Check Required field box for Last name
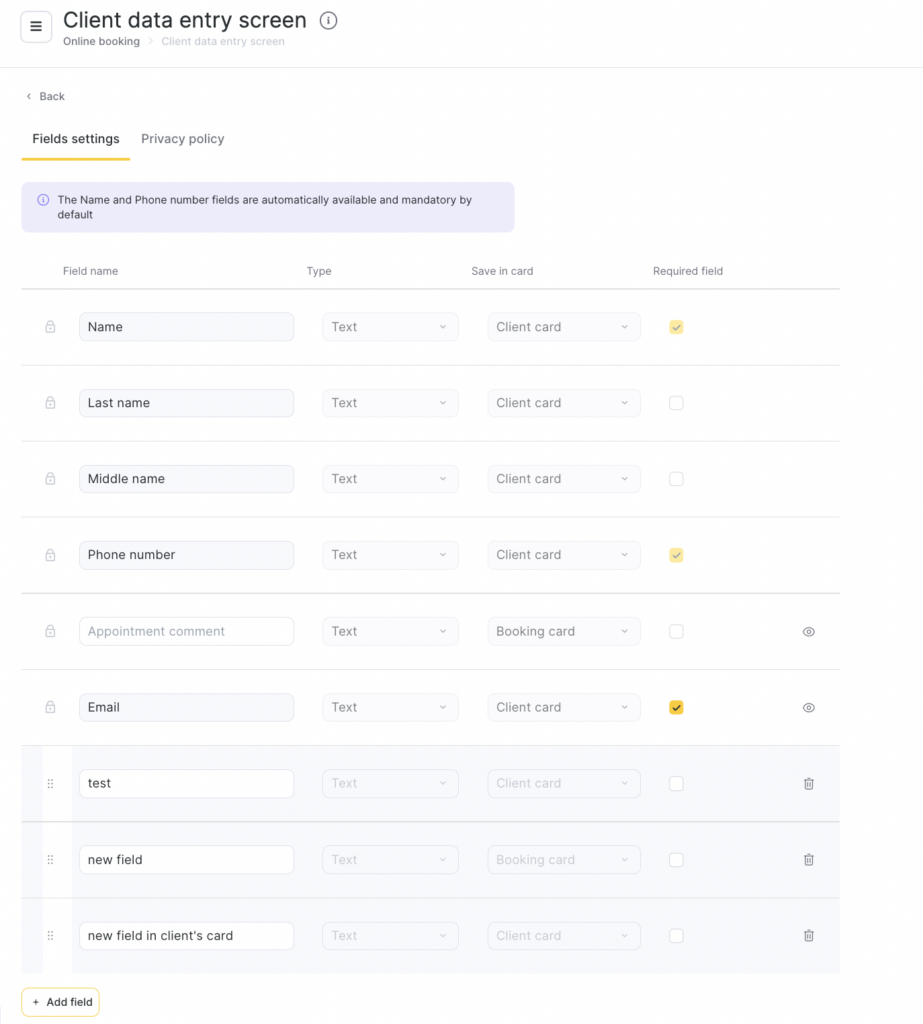The height and width of the screenshot is (1024, 923). 676,403
